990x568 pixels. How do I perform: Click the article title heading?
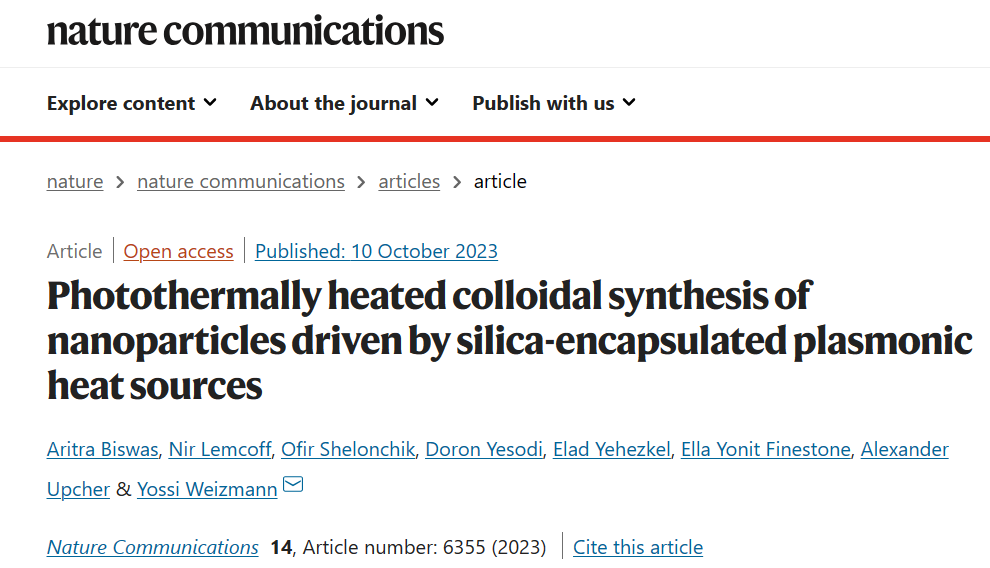click(x=510, y=340)
